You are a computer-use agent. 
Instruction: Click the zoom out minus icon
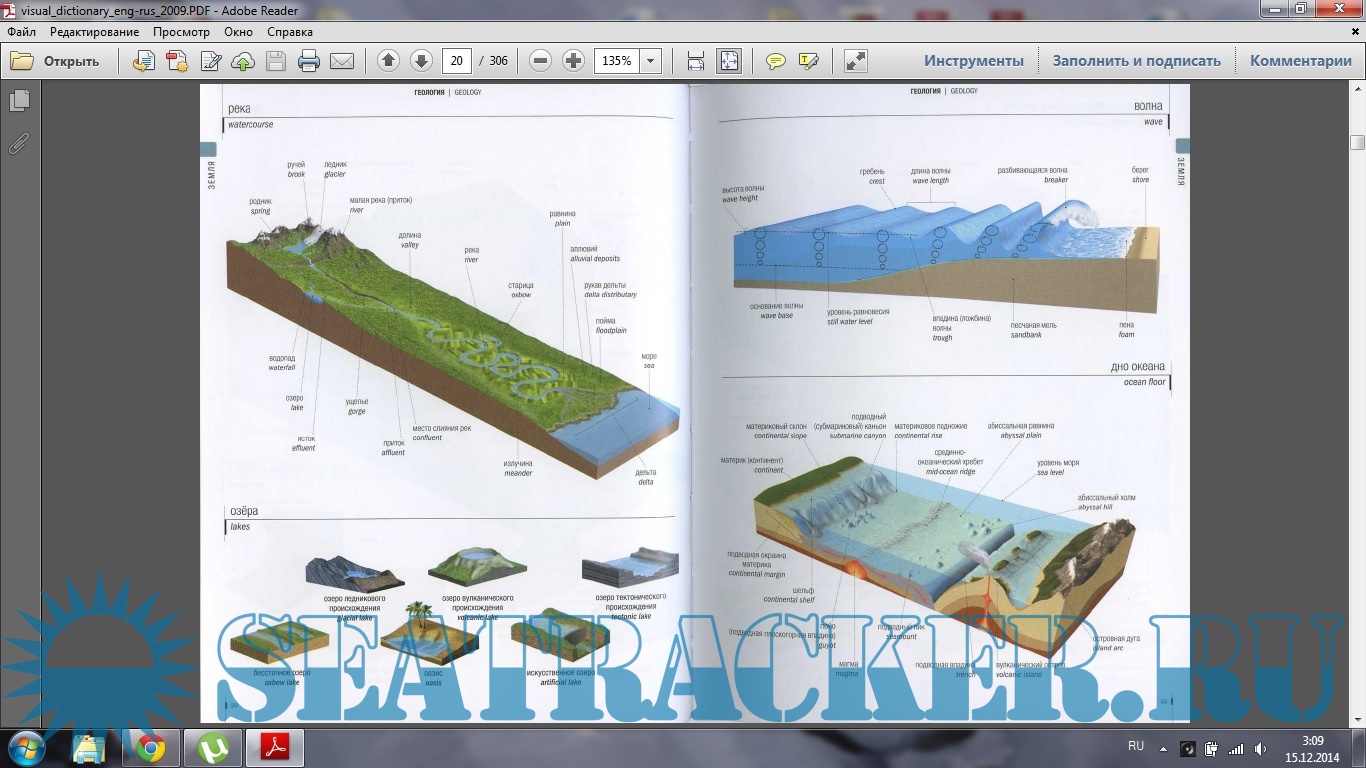[x=540, y=61]
